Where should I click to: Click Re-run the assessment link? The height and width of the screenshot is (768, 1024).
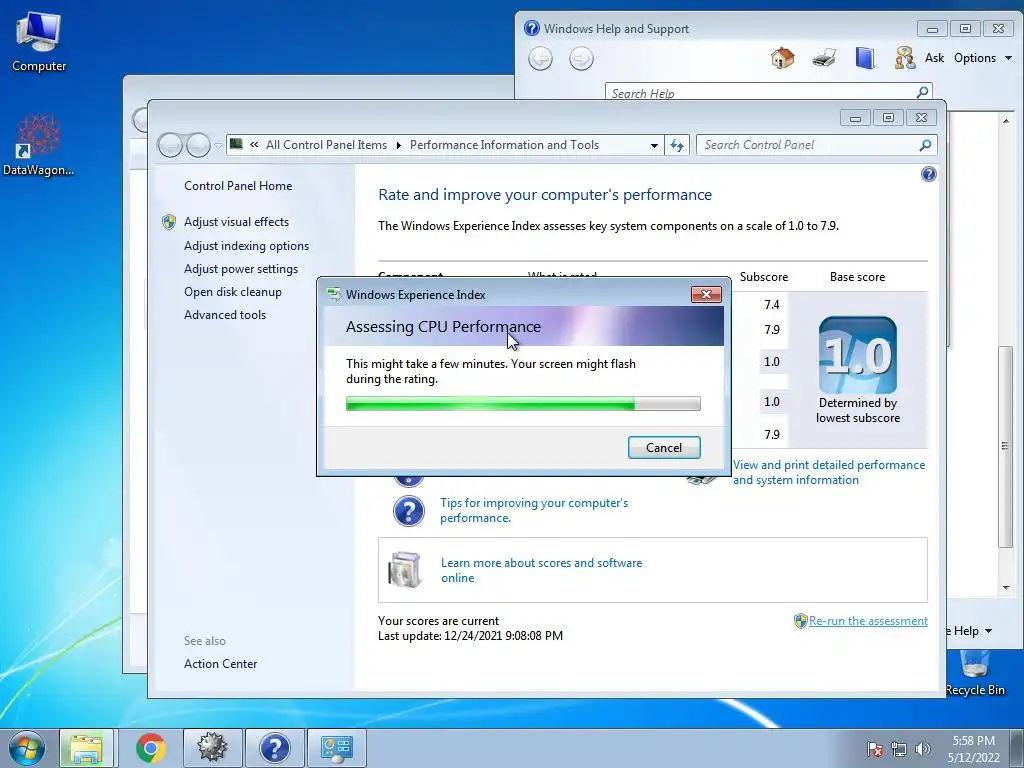click(868, 620)
